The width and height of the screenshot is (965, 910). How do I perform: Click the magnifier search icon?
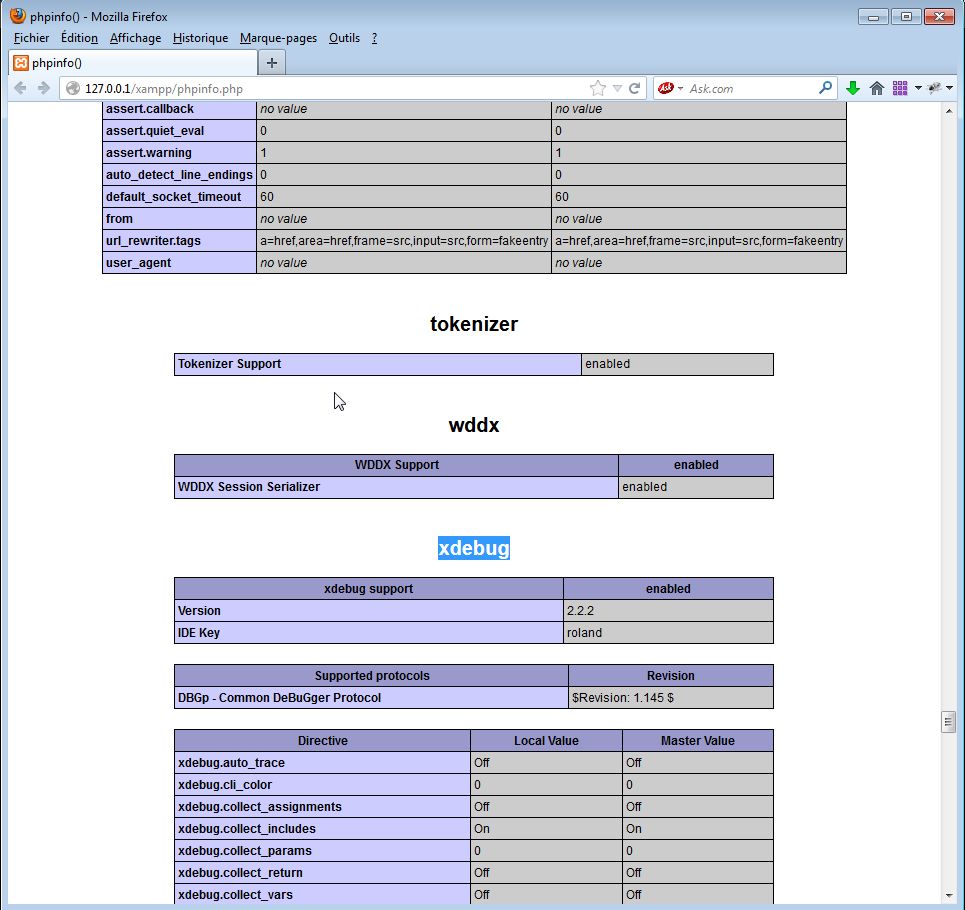(825, 88)
